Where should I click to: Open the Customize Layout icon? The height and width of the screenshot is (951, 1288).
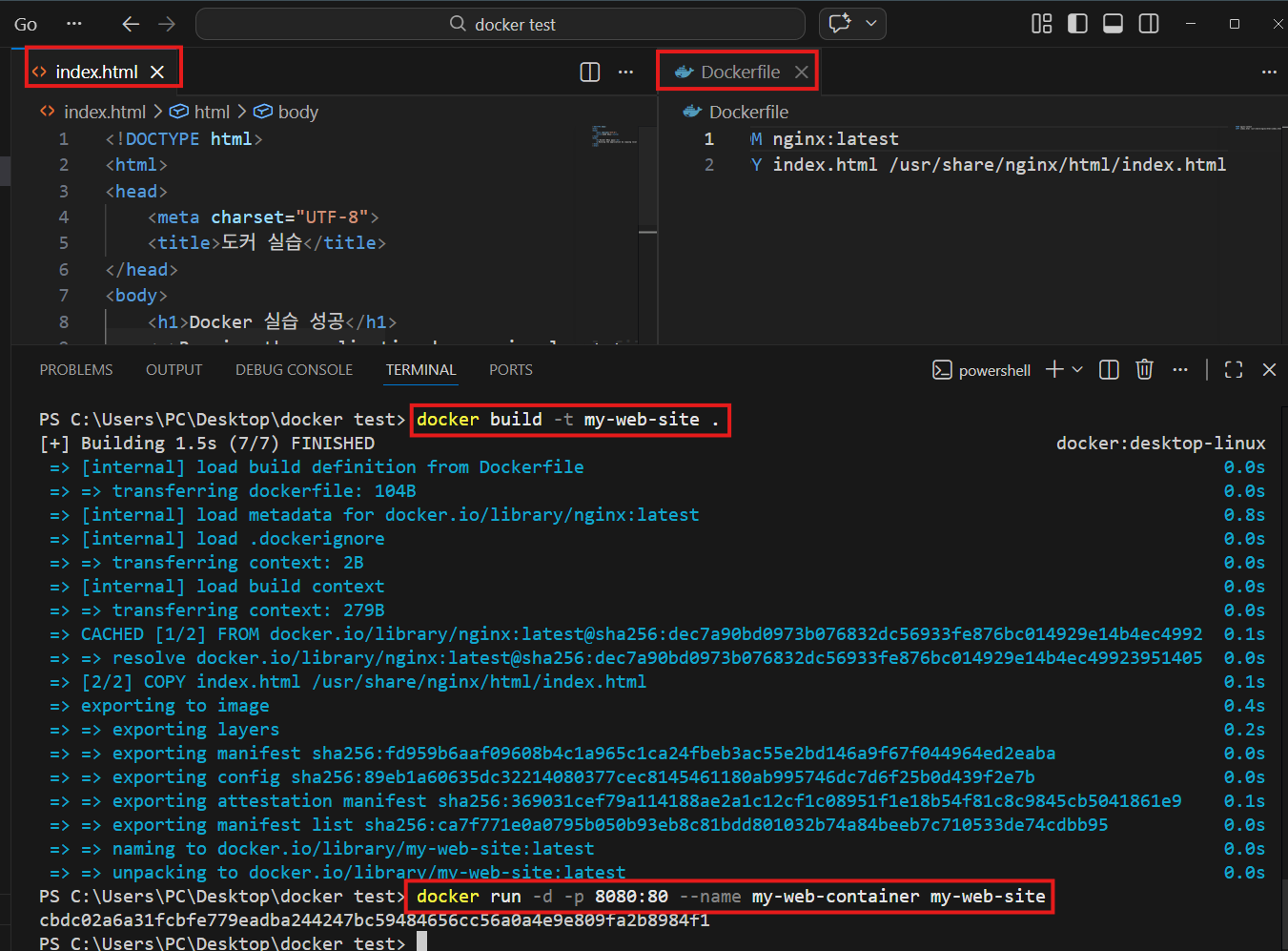click(x=1042, y=24)
